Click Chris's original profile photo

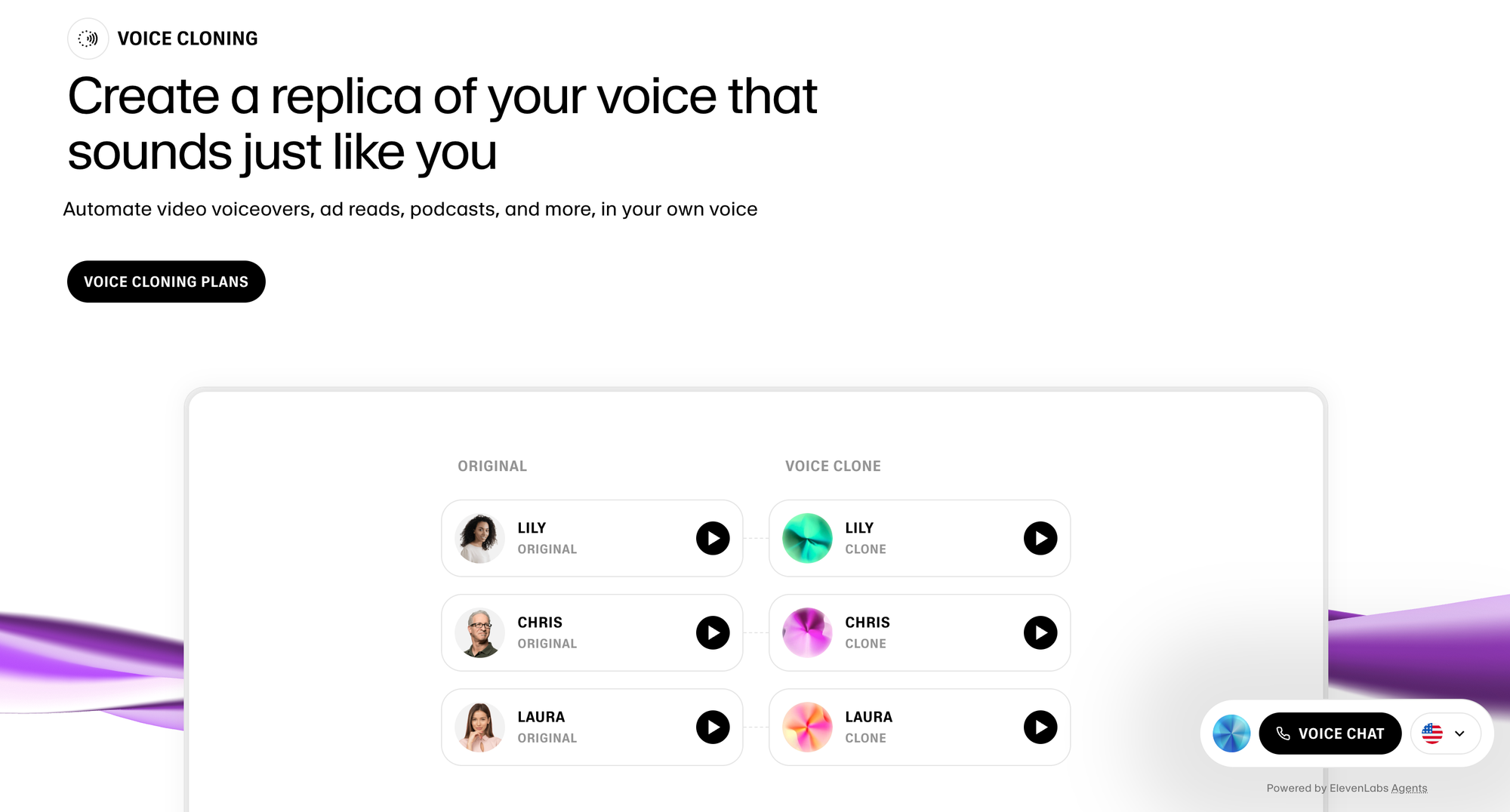point(479,632)
